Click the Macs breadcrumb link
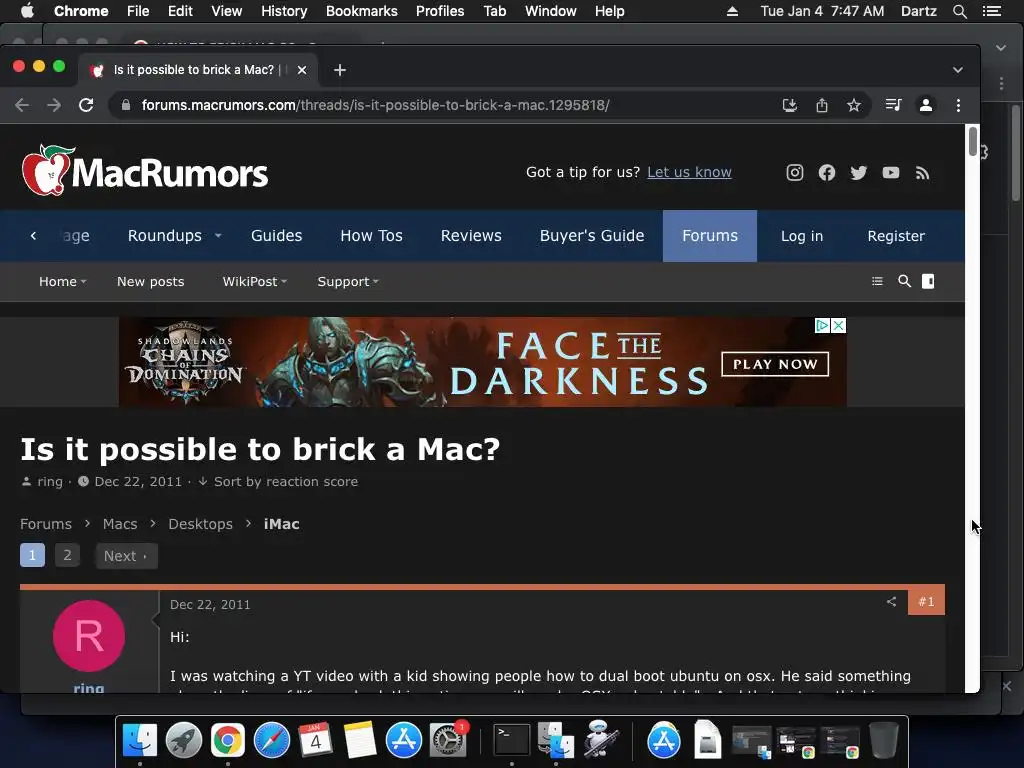This screenshot has height=768, width=1024. pos(120,524)
